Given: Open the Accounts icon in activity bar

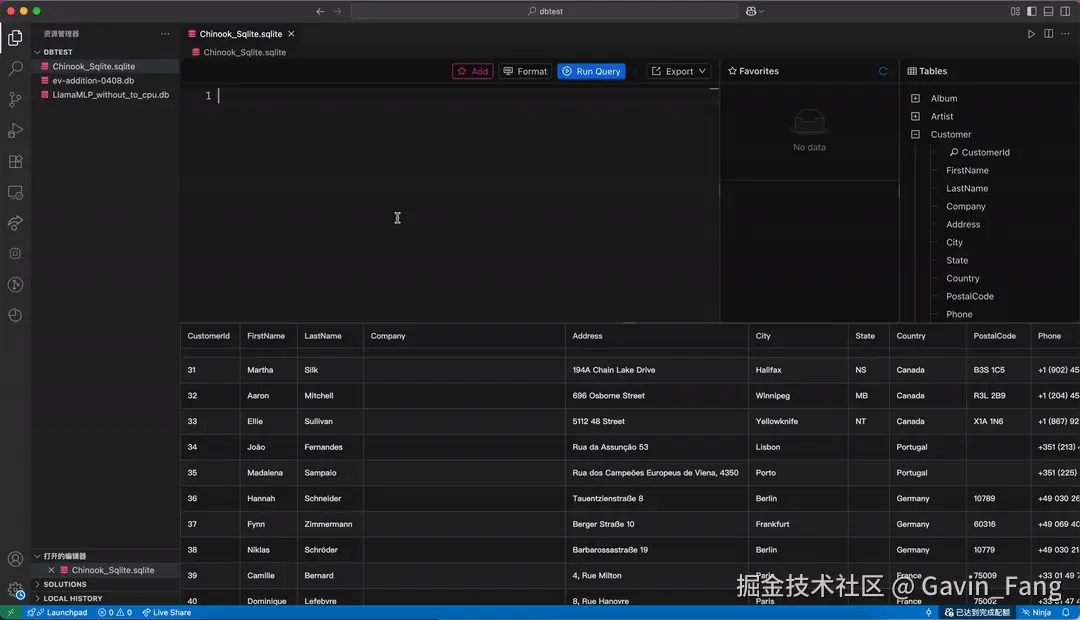Looking at the screenshot, I should 15,559.
